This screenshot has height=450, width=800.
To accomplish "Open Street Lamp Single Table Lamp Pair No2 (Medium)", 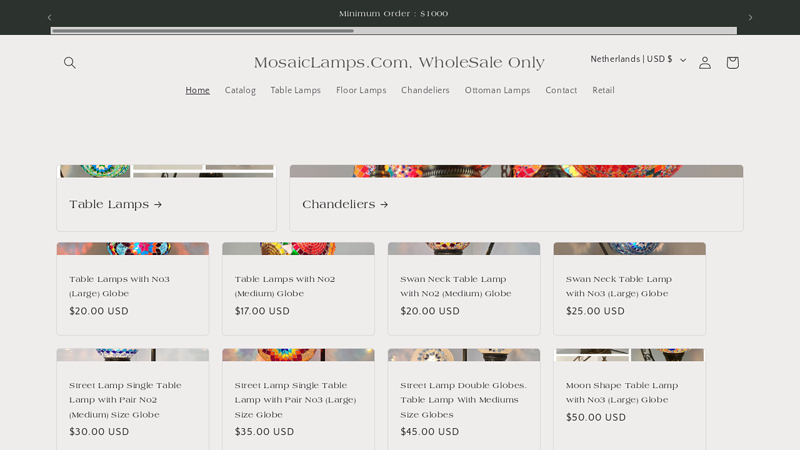I will (x=125, y=400).
